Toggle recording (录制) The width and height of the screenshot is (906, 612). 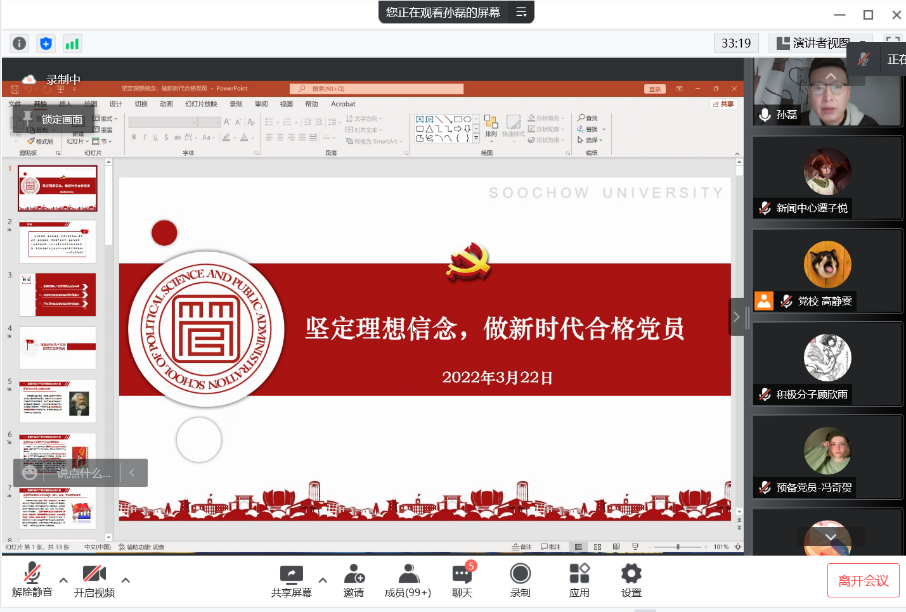520,580
